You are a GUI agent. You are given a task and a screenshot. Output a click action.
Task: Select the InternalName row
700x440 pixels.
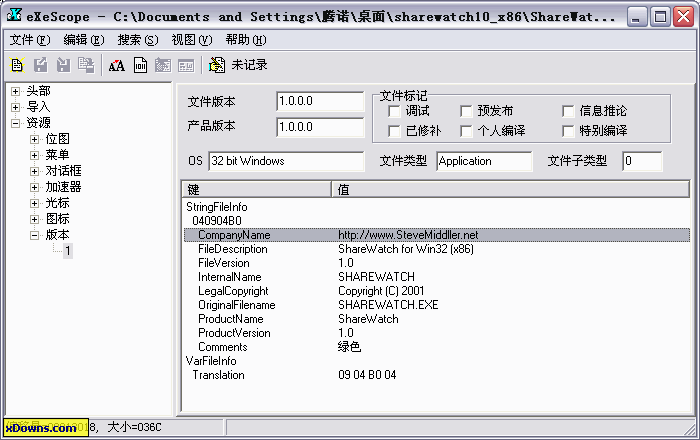(437, 277)
